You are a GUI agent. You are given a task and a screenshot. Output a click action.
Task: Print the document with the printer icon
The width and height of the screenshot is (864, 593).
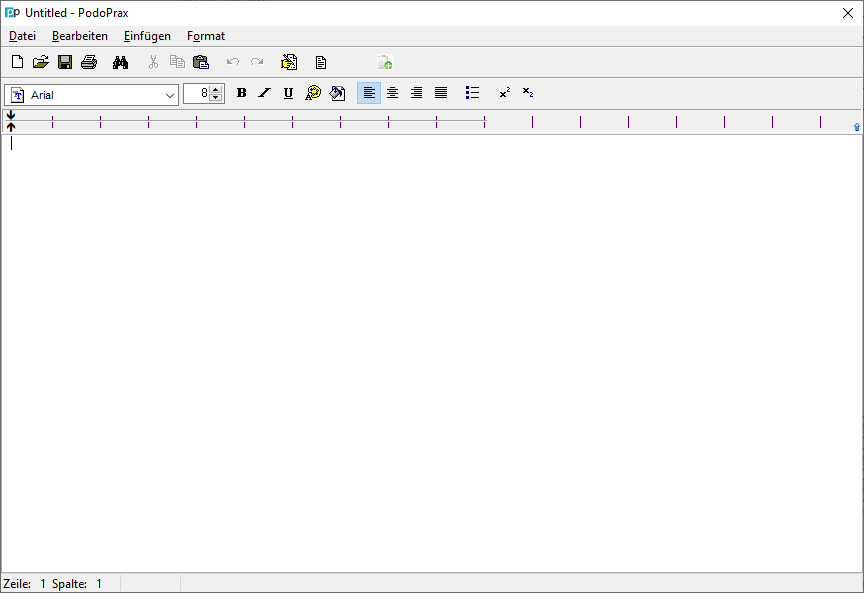coord(89,62)
